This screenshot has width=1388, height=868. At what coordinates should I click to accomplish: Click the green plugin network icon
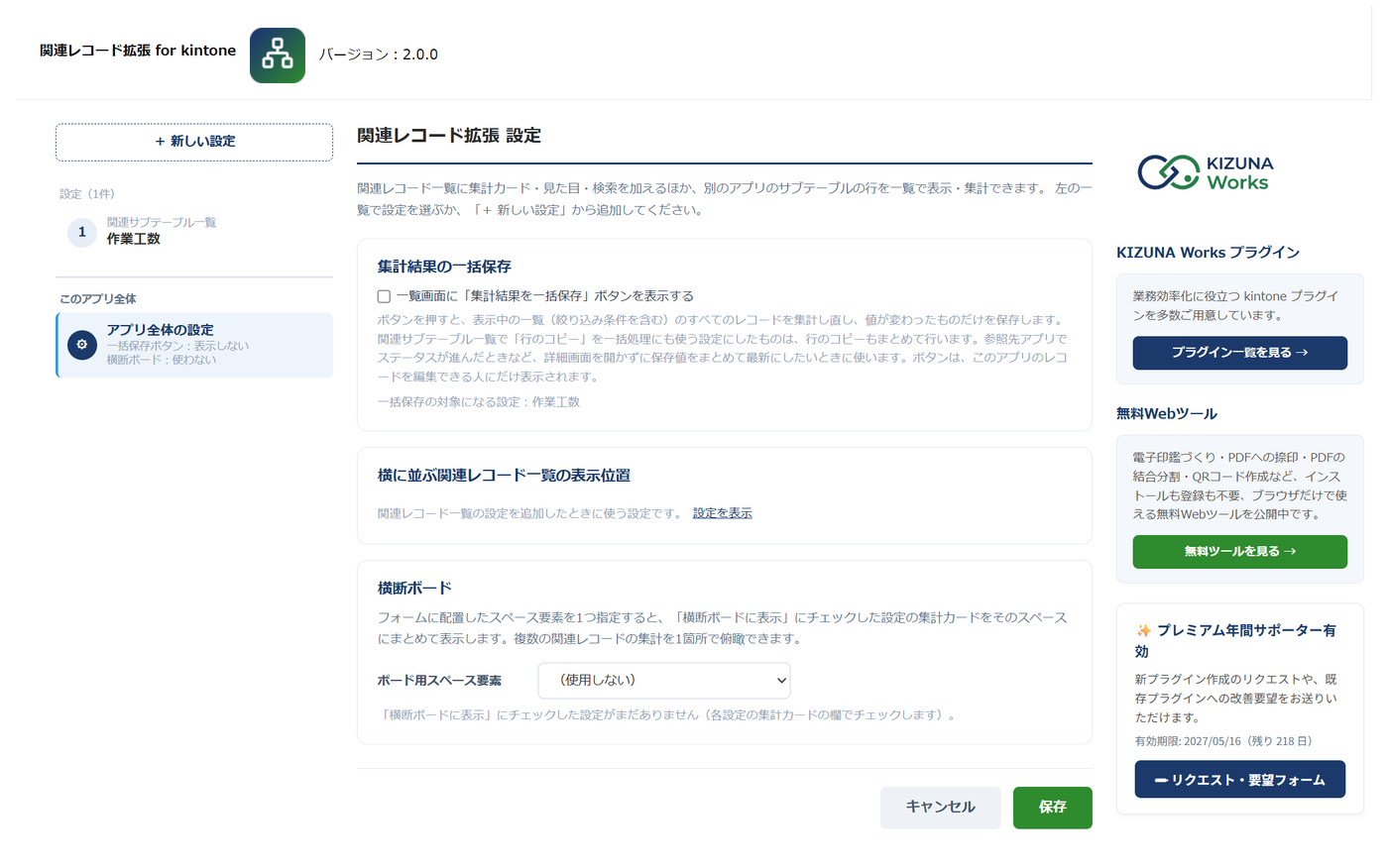tap(278, 55)
